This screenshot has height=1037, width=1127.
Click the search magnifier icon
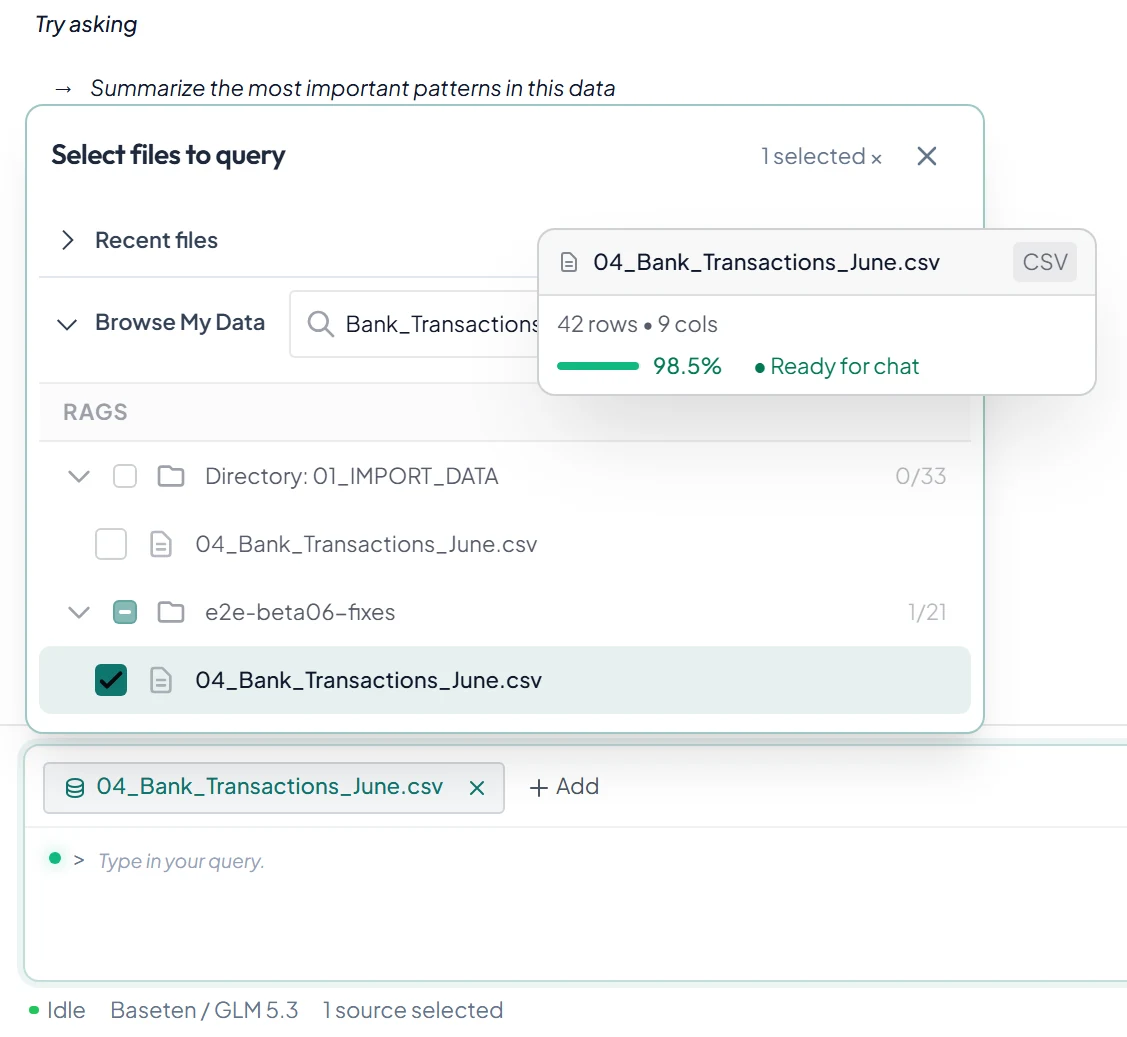click(x=321, y=324)
